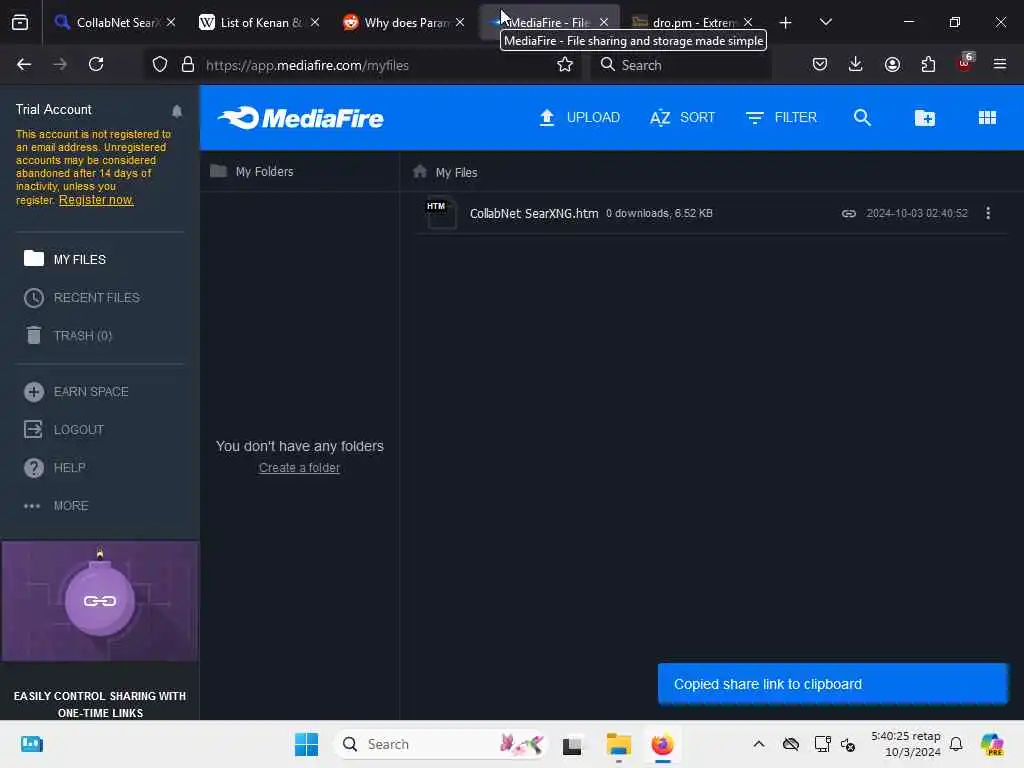Click the address bar URL
The image size is (1024, 768).
point(308,65)
